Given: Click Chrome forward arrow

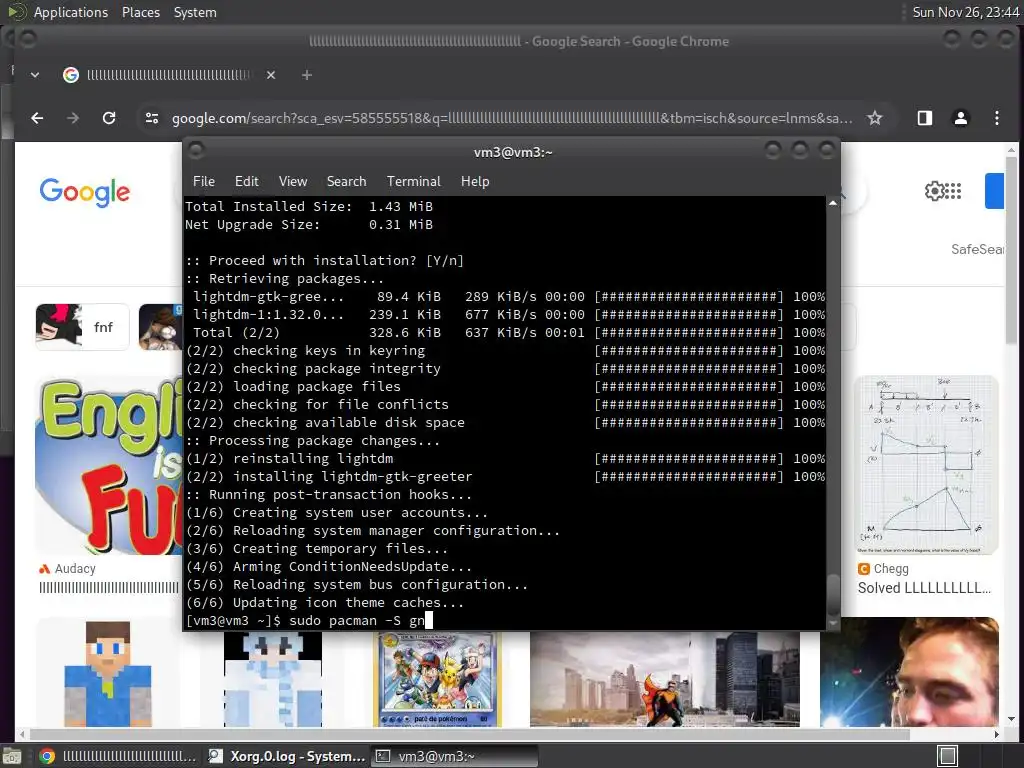Looking at the screenshot, I should coord(72,118).
